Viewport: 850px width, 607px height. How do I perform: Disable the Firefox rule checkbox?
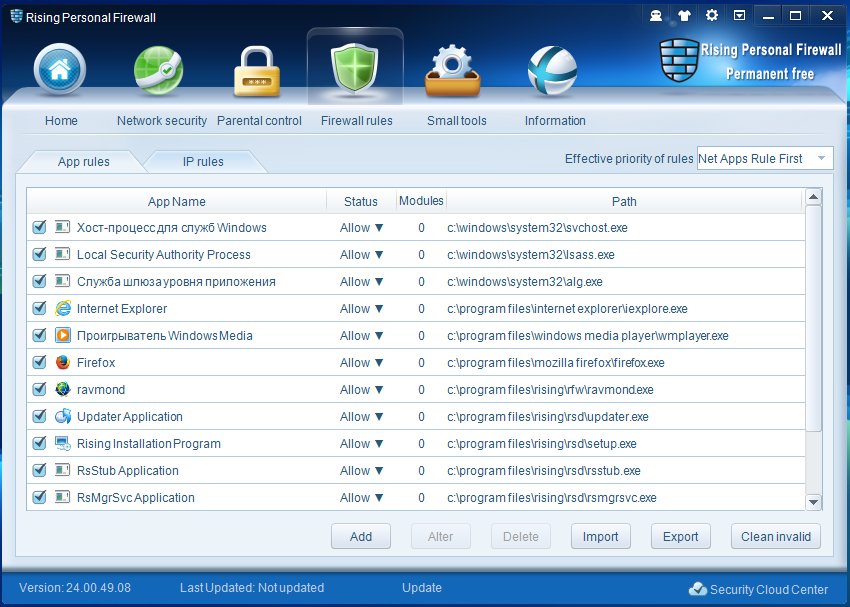coord(39,362)
